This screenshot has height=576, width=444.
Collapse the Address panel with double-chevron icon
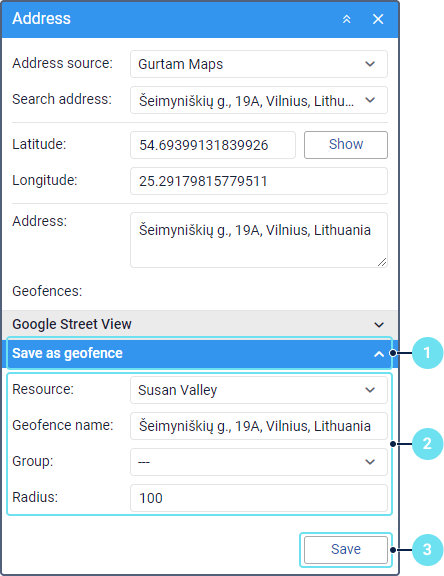click(346, 19)
